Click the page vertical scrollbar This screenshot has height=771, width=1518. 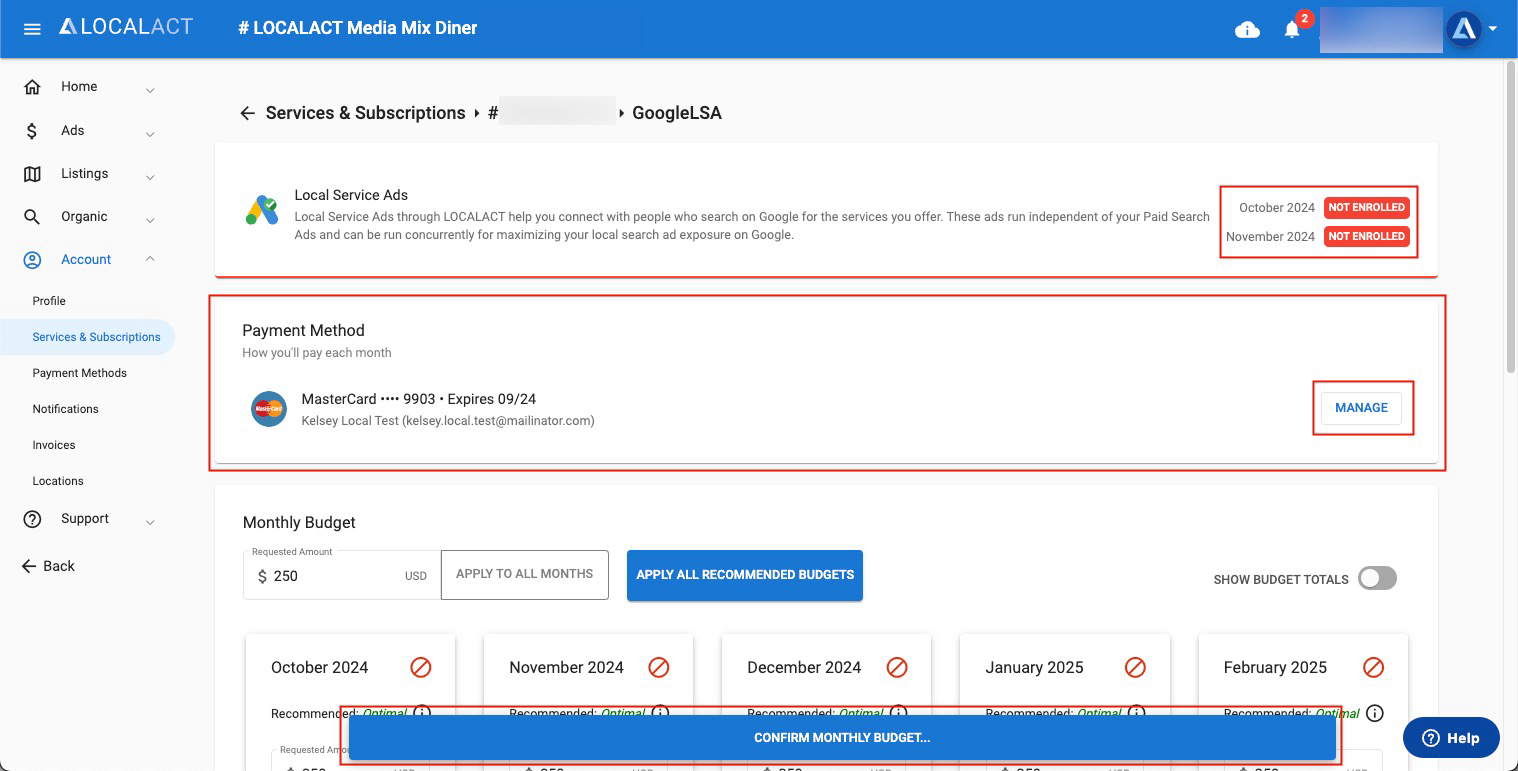pos(1511,217)
